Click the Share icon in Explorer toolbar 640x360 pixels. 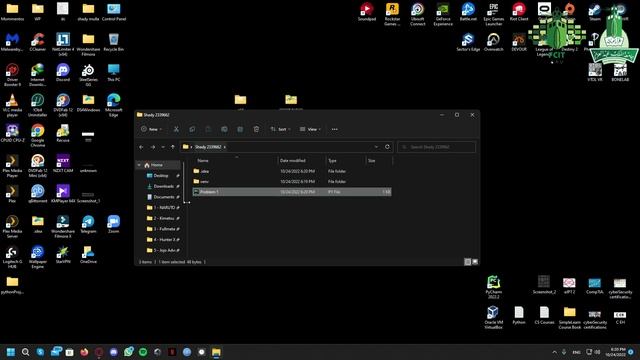240,129
